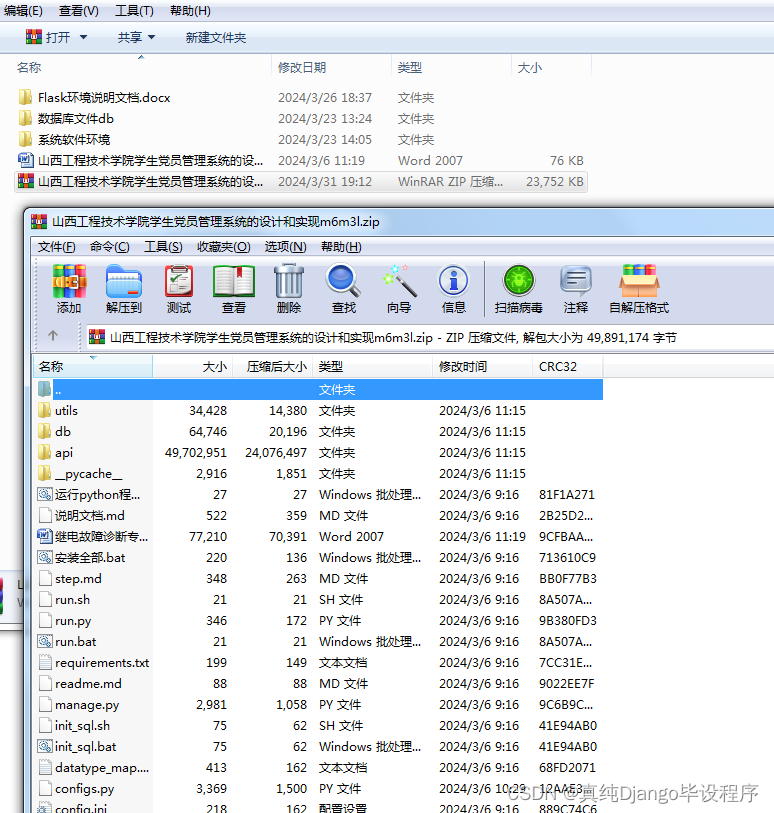The width and height of the screenshot is (774, 813).
Task: Sort Explorer list by 类型 column
Action: pos(451,67)
